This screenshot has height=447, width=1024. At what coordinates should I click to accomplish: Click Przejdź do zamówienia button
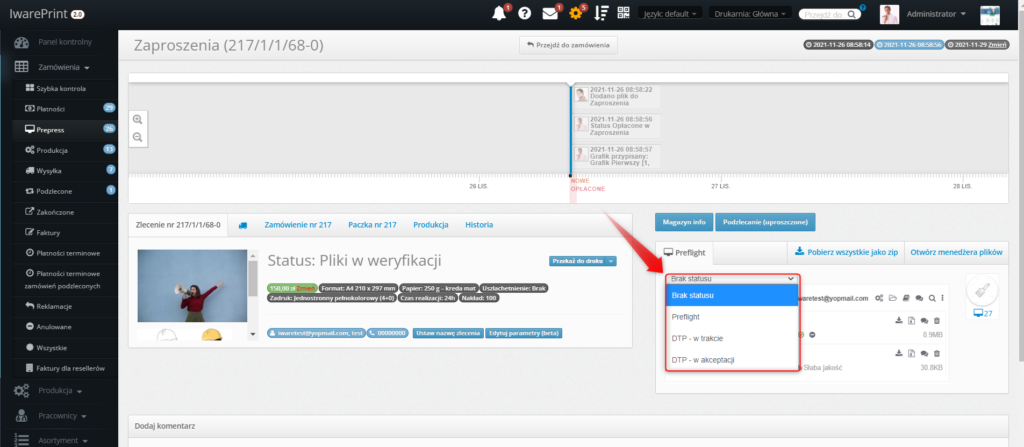(568, 45)
